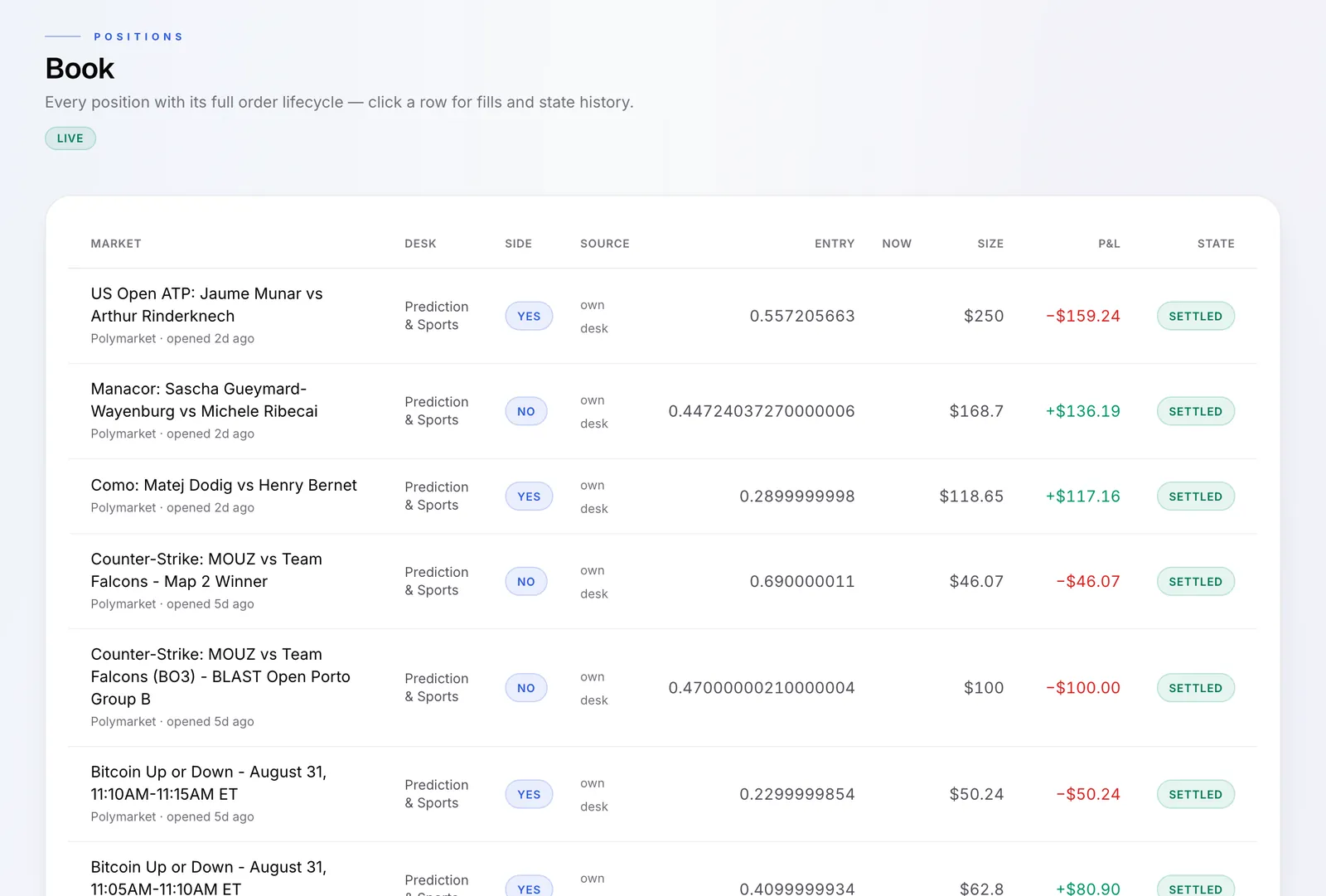Select the entry value 0.2899999998
This screenshot has width=1326, height=896.
[797, 496]
